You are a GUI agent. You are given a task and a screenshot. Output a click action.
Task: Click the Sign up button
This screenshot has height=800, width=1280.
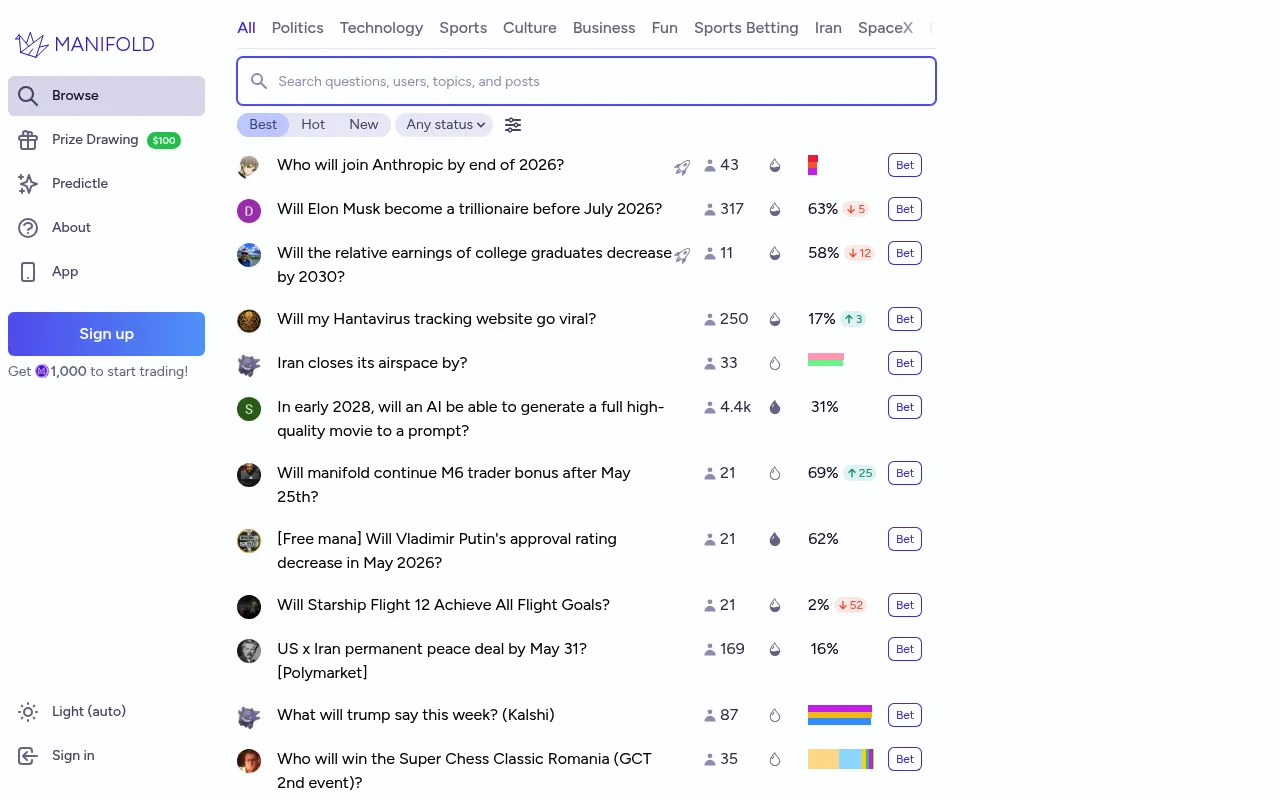[x=106, y=334]
